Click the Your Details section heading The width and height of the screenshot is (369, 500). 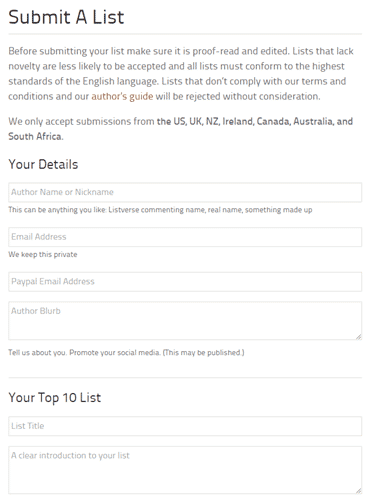pyautogui.click(x=43, y=164)
